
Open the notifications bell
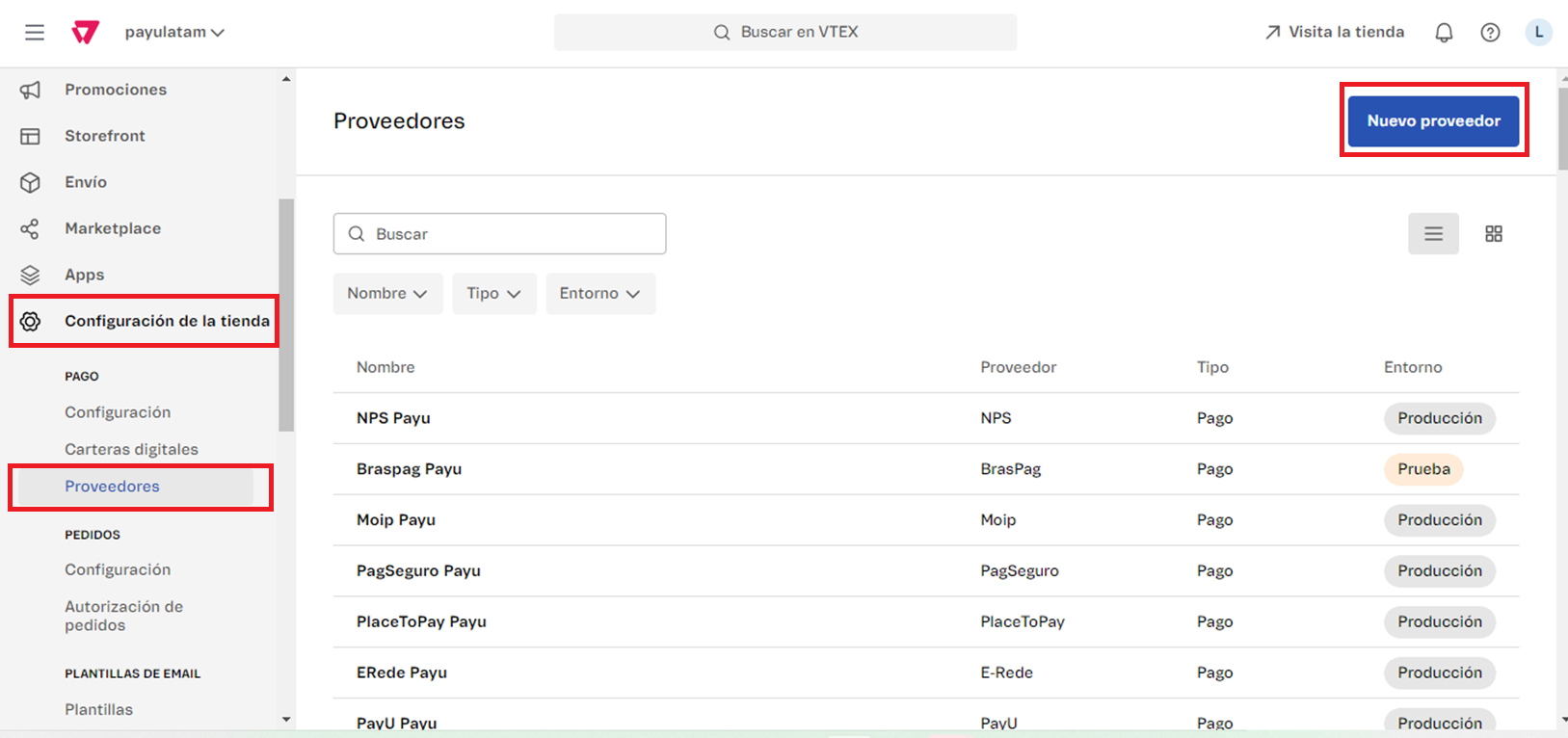[1444, 33]
